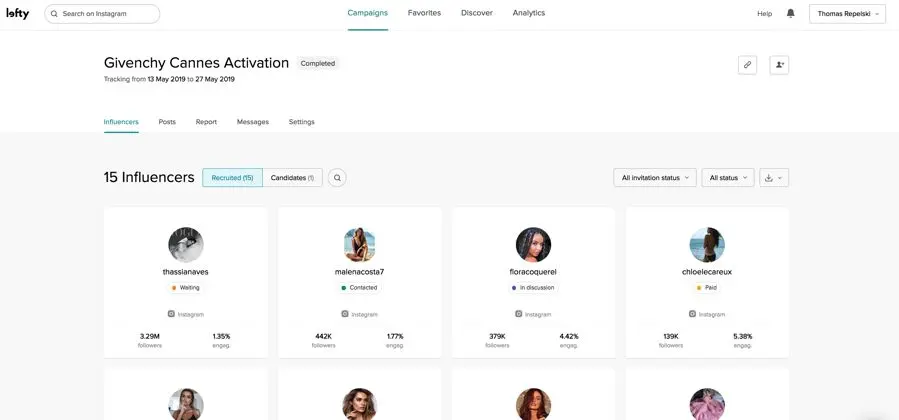The image size is (899, 420).
Task: Open malenacosta7 profile picture
Action: [360, 245]
